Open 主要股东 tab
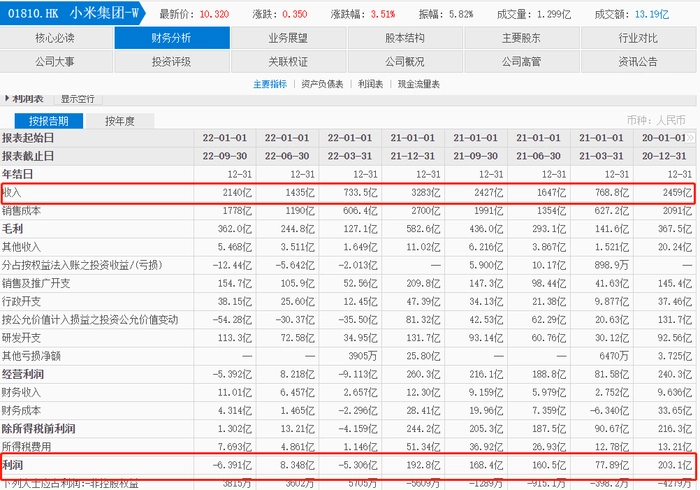Image resolution: width=700 pixels, height=490 pixels. click(521, 38)
